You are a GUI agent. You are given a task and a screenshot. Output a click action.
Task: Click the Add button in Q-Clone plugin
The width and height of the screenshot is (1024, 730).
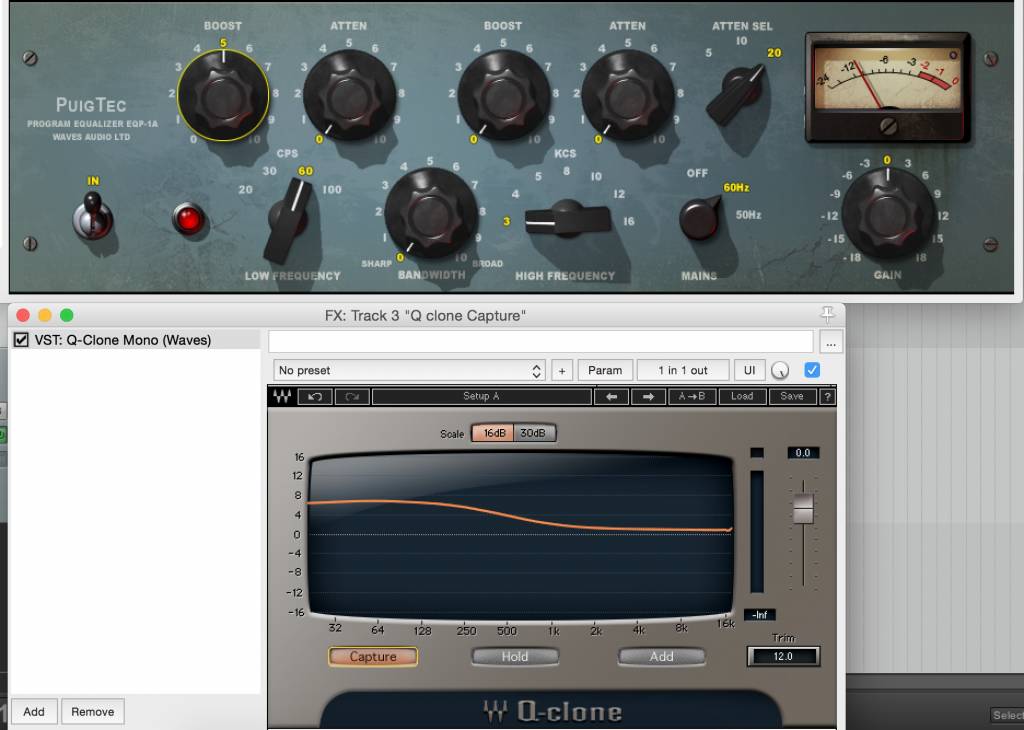[x=661, y=656]
